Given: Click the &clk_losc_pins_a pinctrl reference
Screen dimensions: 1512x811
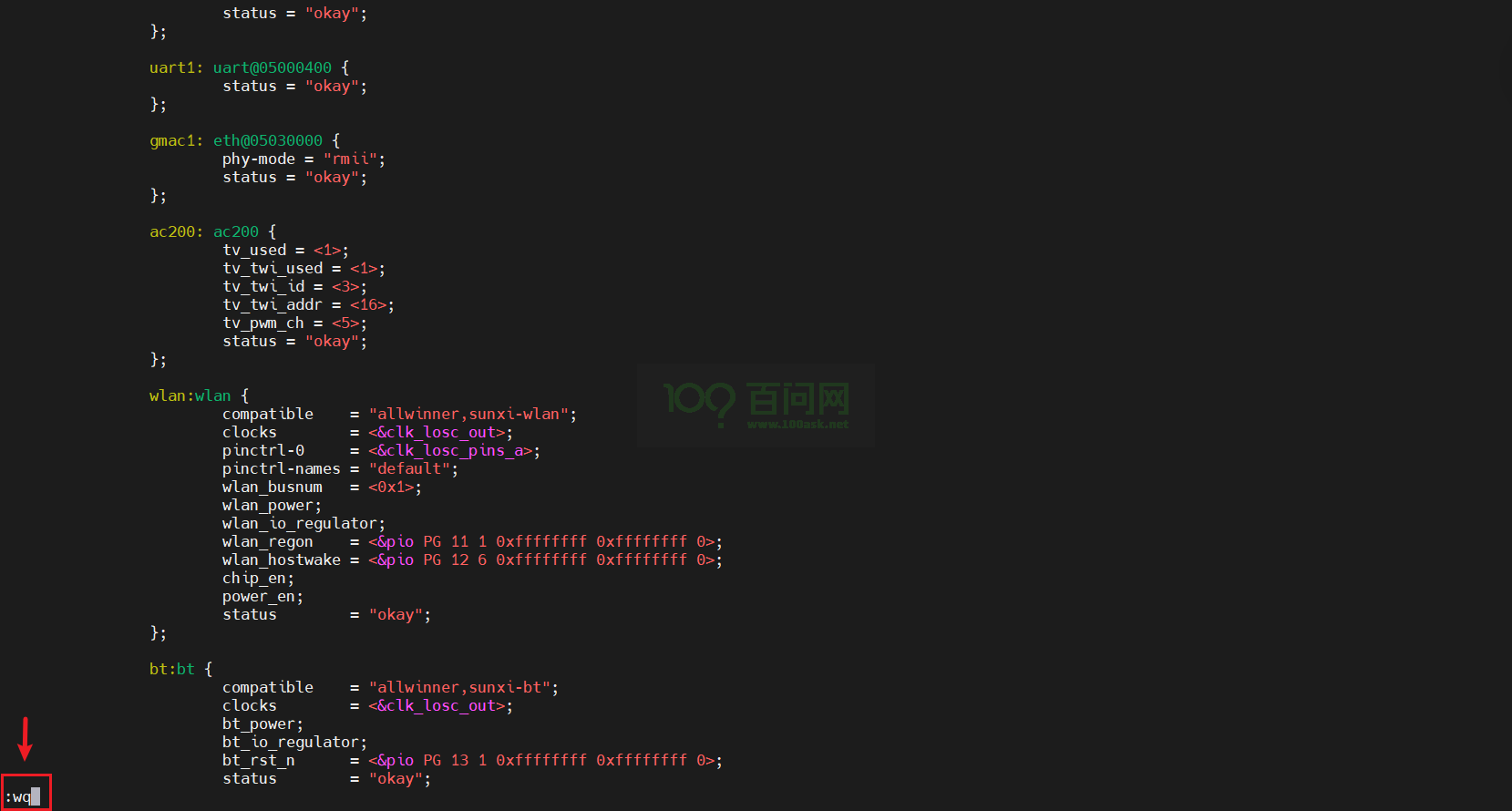Looking at the screenshot, I should pos(450,450).
